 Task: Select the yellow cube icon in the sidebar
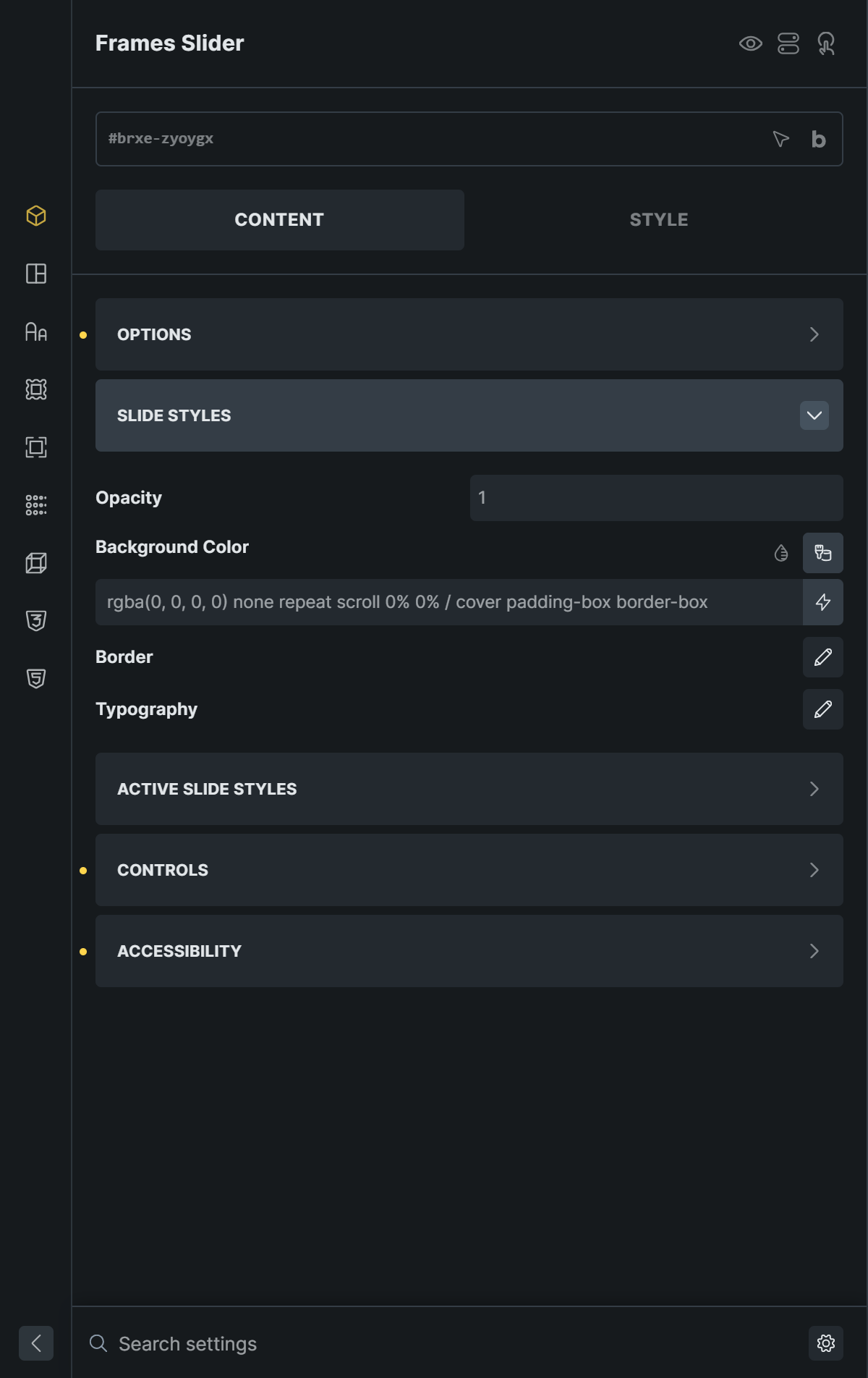click(36, 216)
